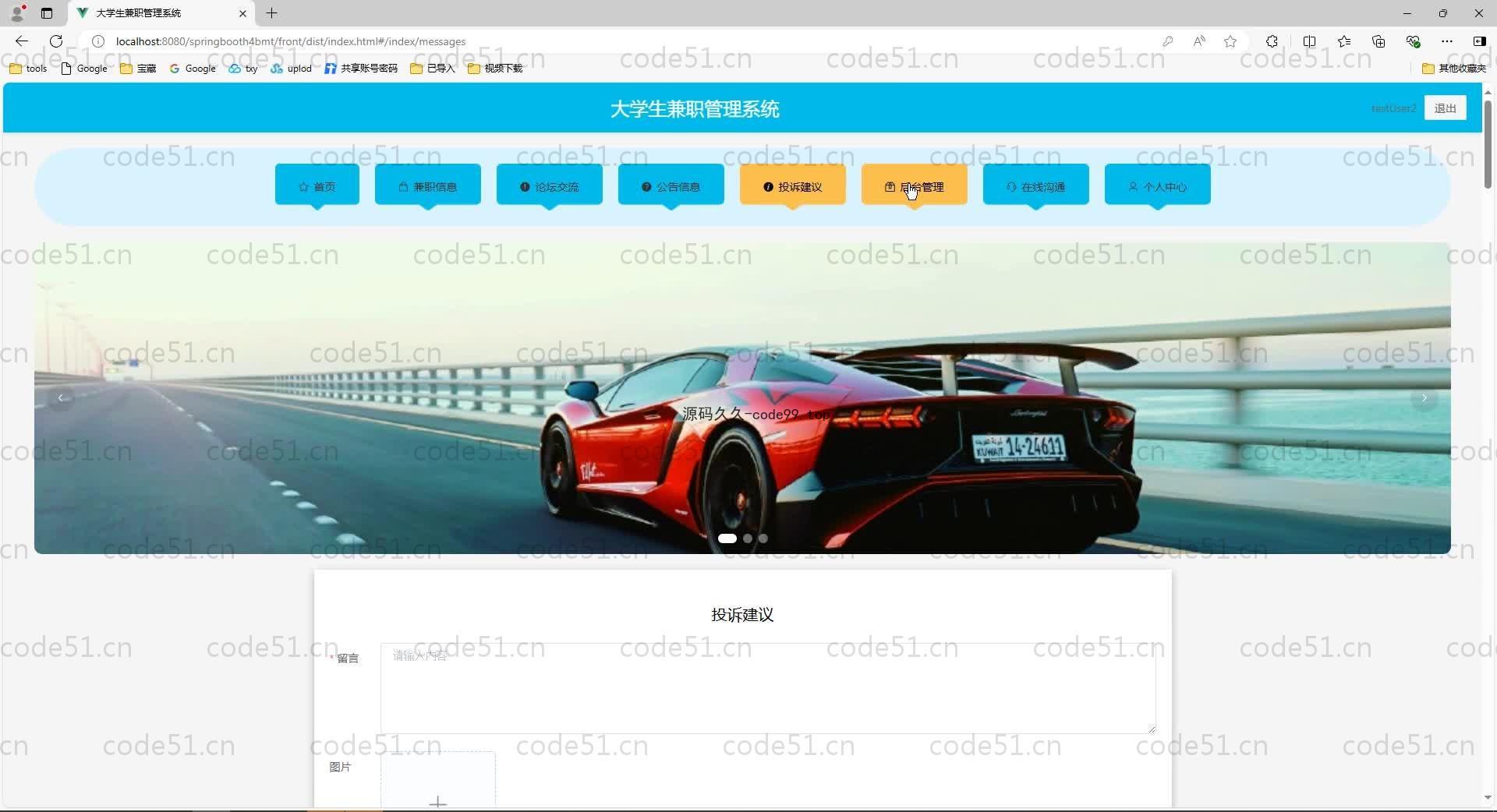The image size is (1497, 812).
Task: Open browser extensions puzzle icon
Action: coord(1272,41)
